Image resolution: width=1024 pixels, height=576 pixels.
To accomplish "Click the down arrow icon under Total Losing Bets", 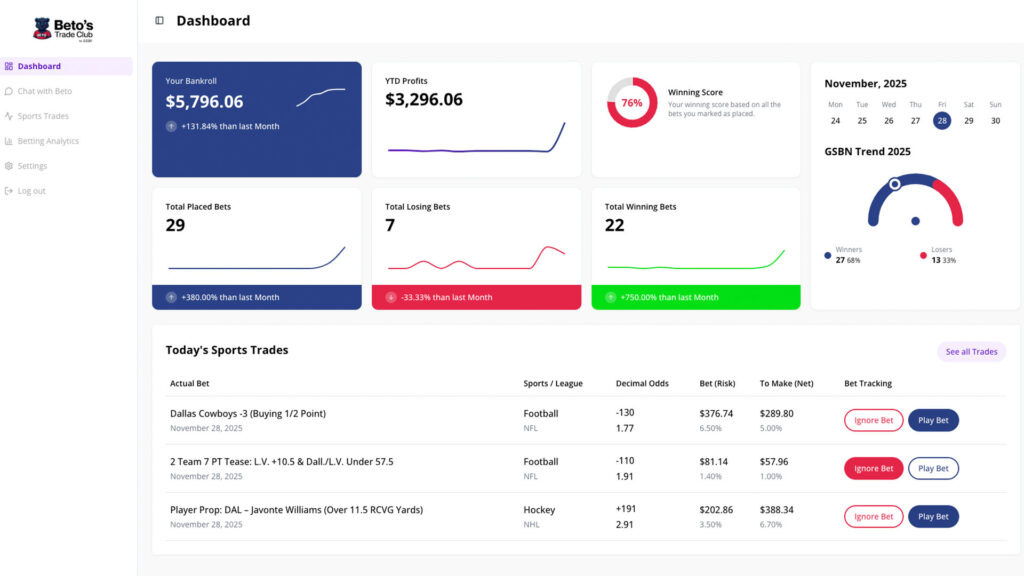I will click(391, 297).
